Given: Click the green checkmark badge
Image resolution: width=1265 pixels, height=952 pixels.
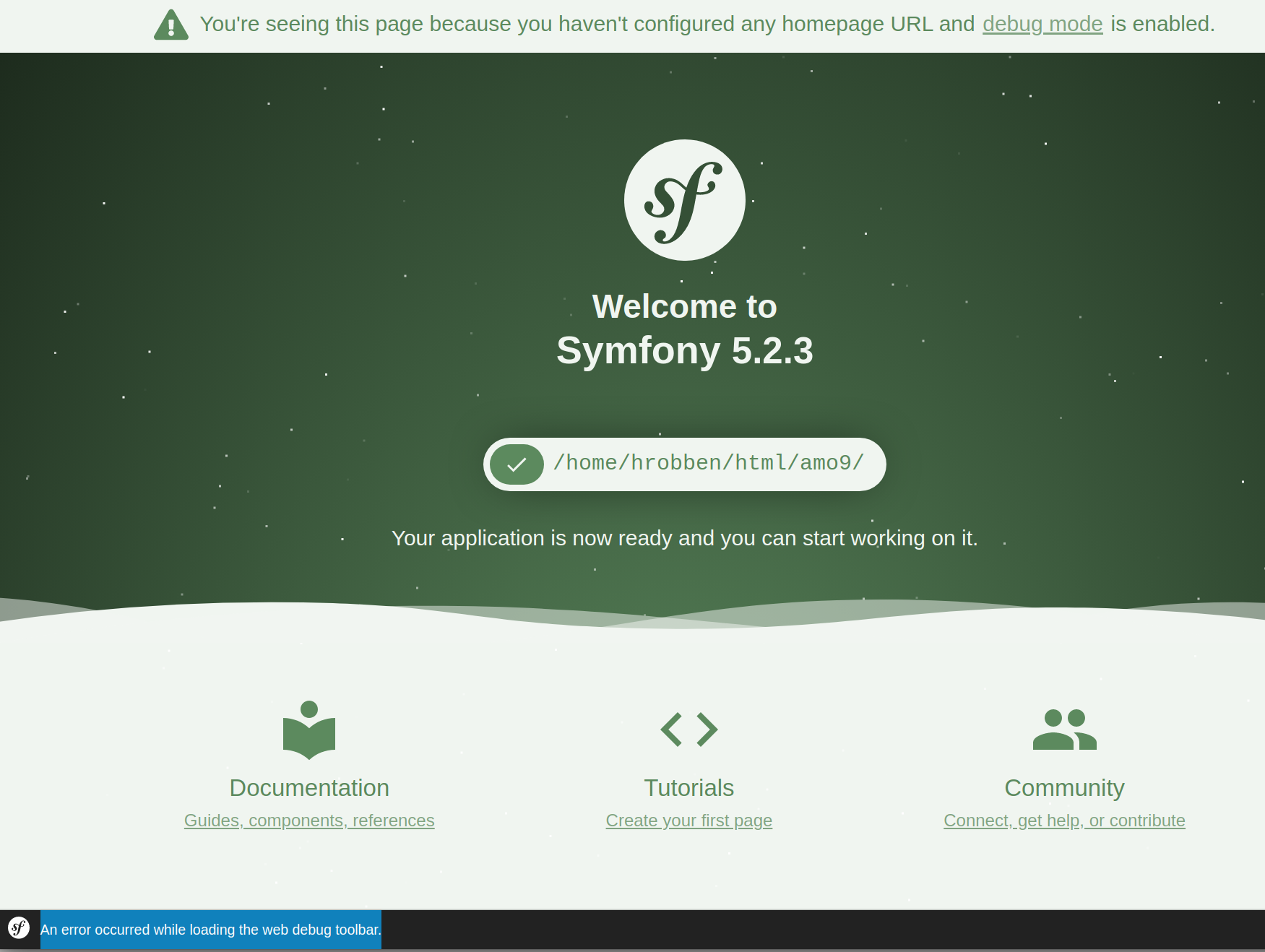Looking at the screenshot, I should (x=517, y=464).
